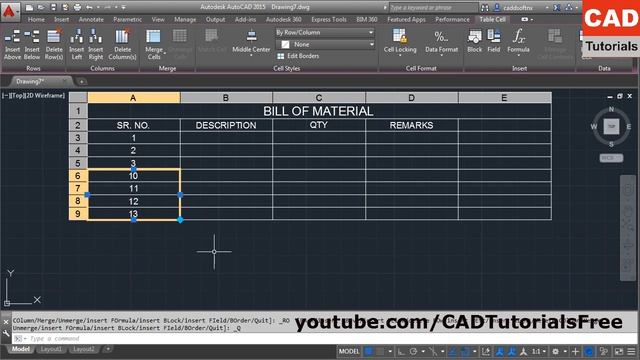Click the Undo arrow icon
The width and height of the screenshot is (640, 360).
(89, 7)
